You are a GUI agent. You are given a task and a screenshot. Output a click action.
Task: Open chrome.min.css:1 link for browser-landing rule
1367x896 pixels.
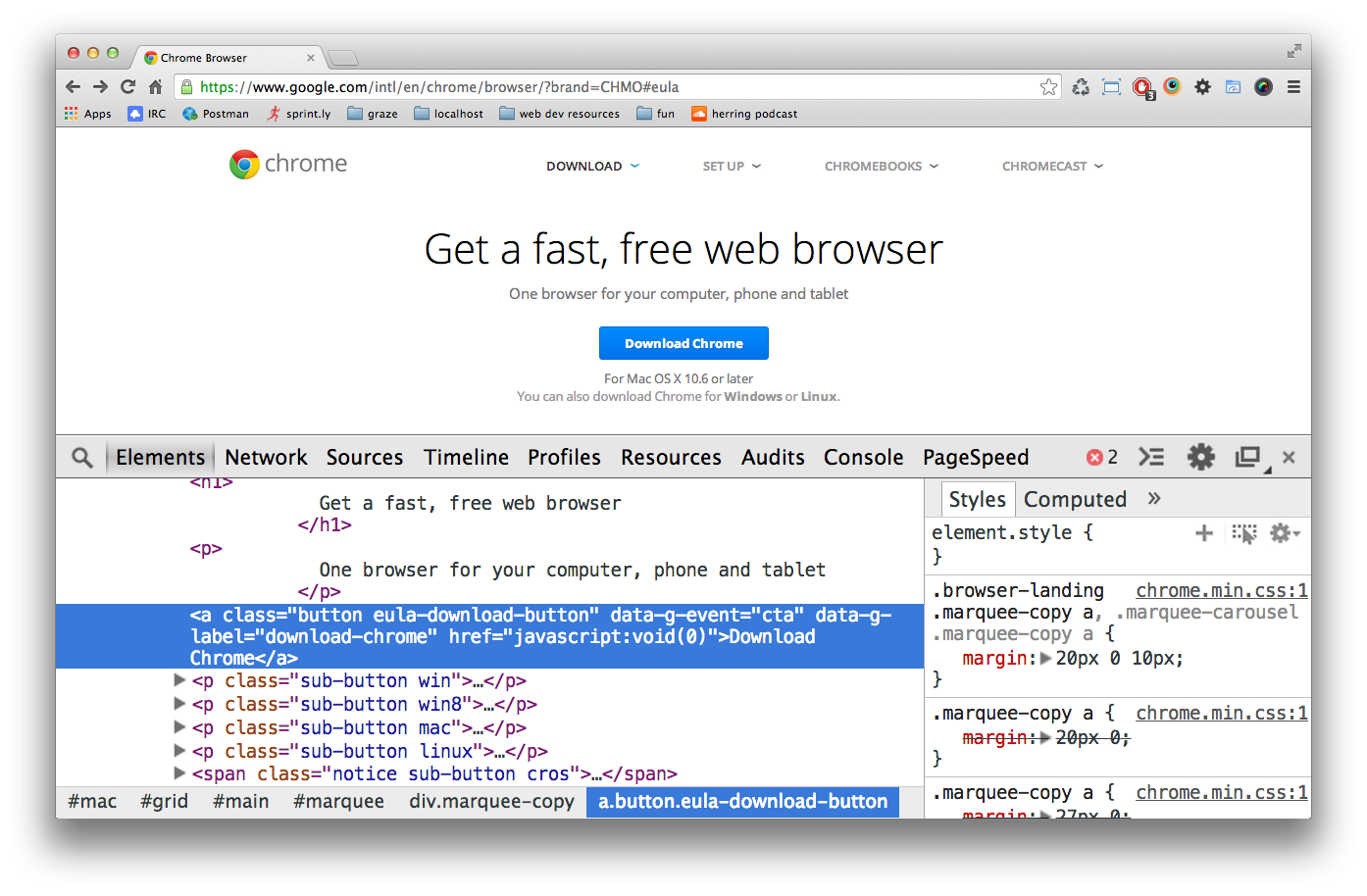pos(1222,590)
